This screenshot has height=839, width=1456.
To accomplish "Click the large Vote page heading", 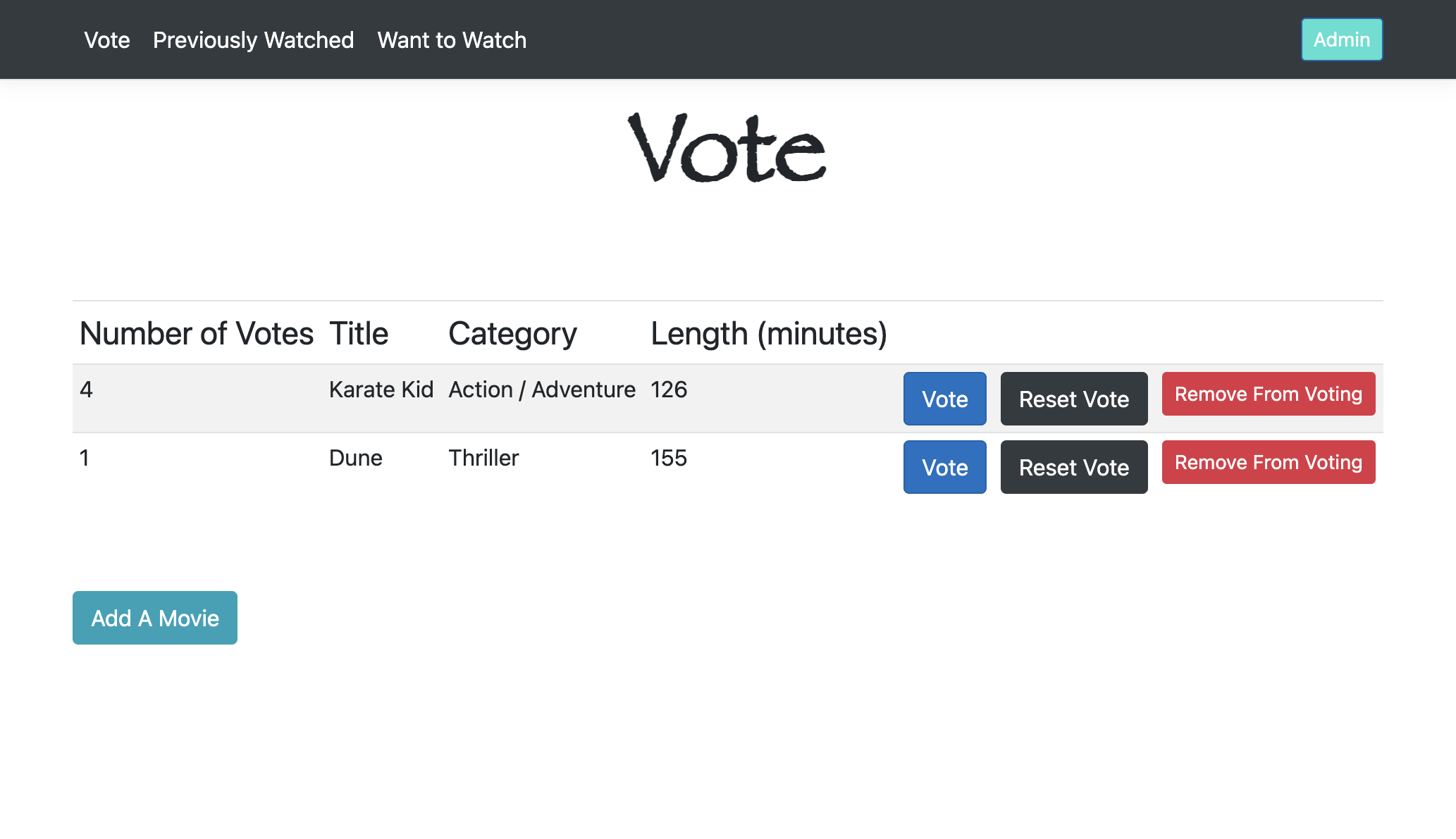I will pyautogui.click(x=727, y=148).
